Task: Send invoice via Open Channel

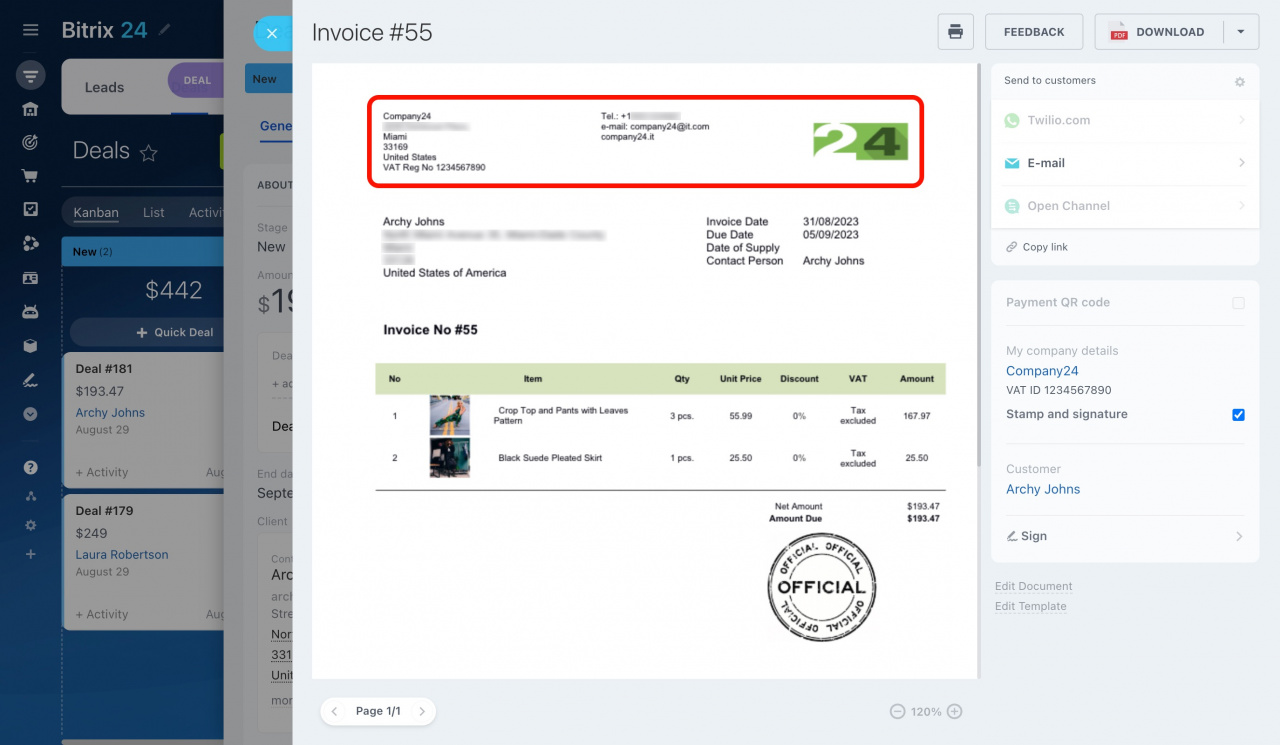Action: (1125, 206)
